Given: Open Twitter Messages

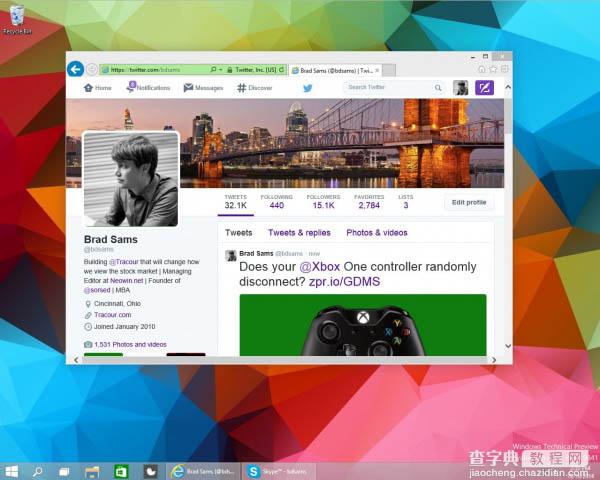Looking at the screenshot, I should point(203,88).
